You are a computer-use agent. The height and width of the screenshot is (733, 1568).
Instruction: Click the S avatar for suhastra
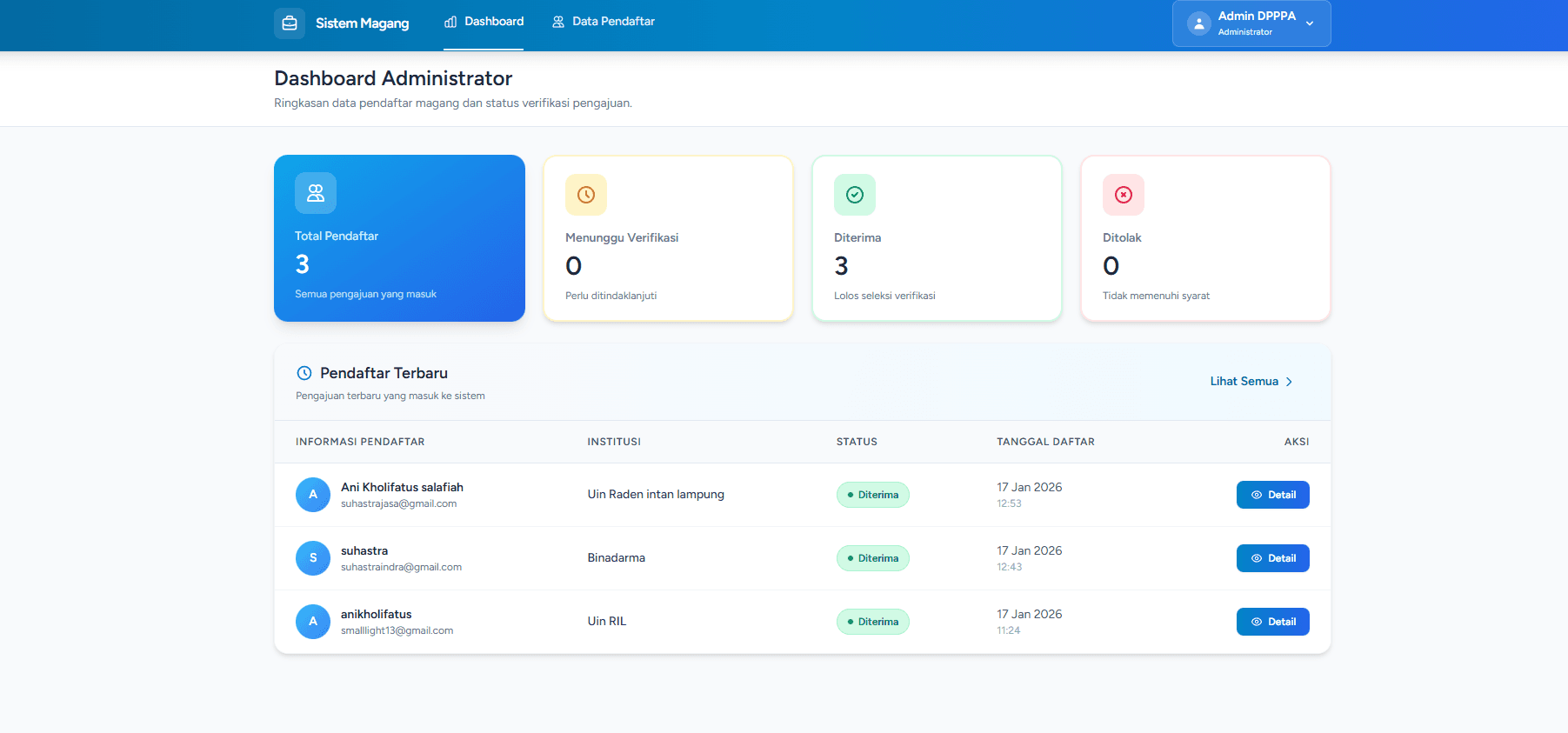313,558
